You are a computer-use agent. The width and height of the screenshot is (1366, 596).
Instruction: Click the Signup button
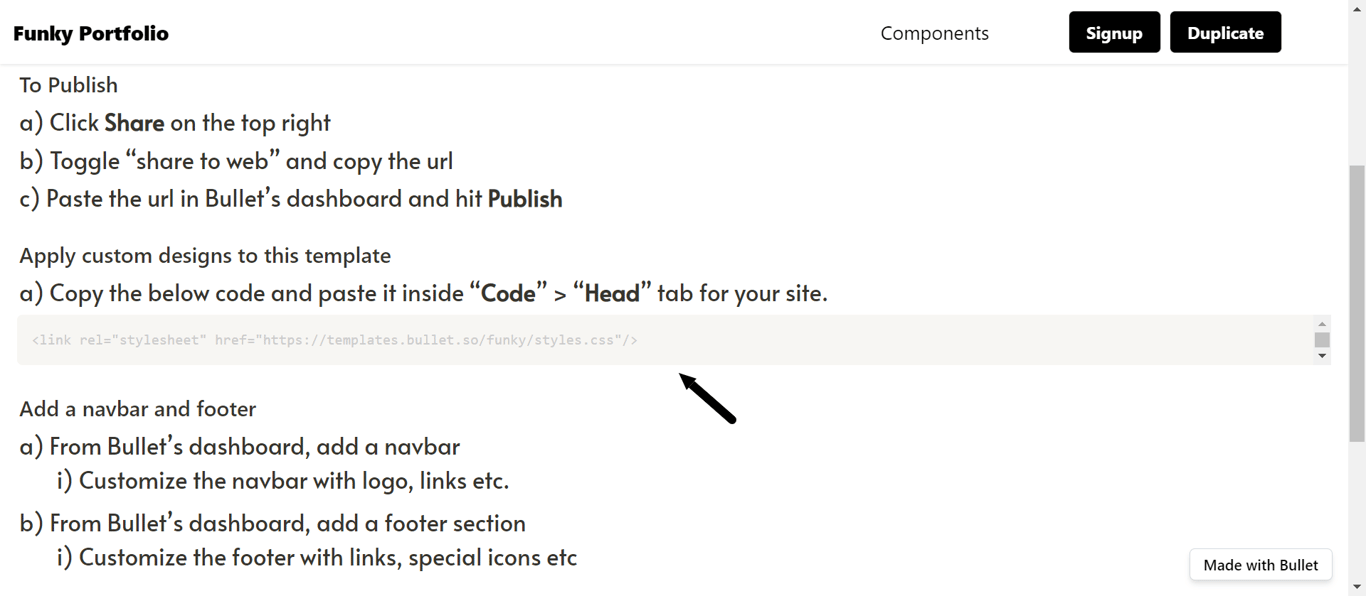(1114, 31)
